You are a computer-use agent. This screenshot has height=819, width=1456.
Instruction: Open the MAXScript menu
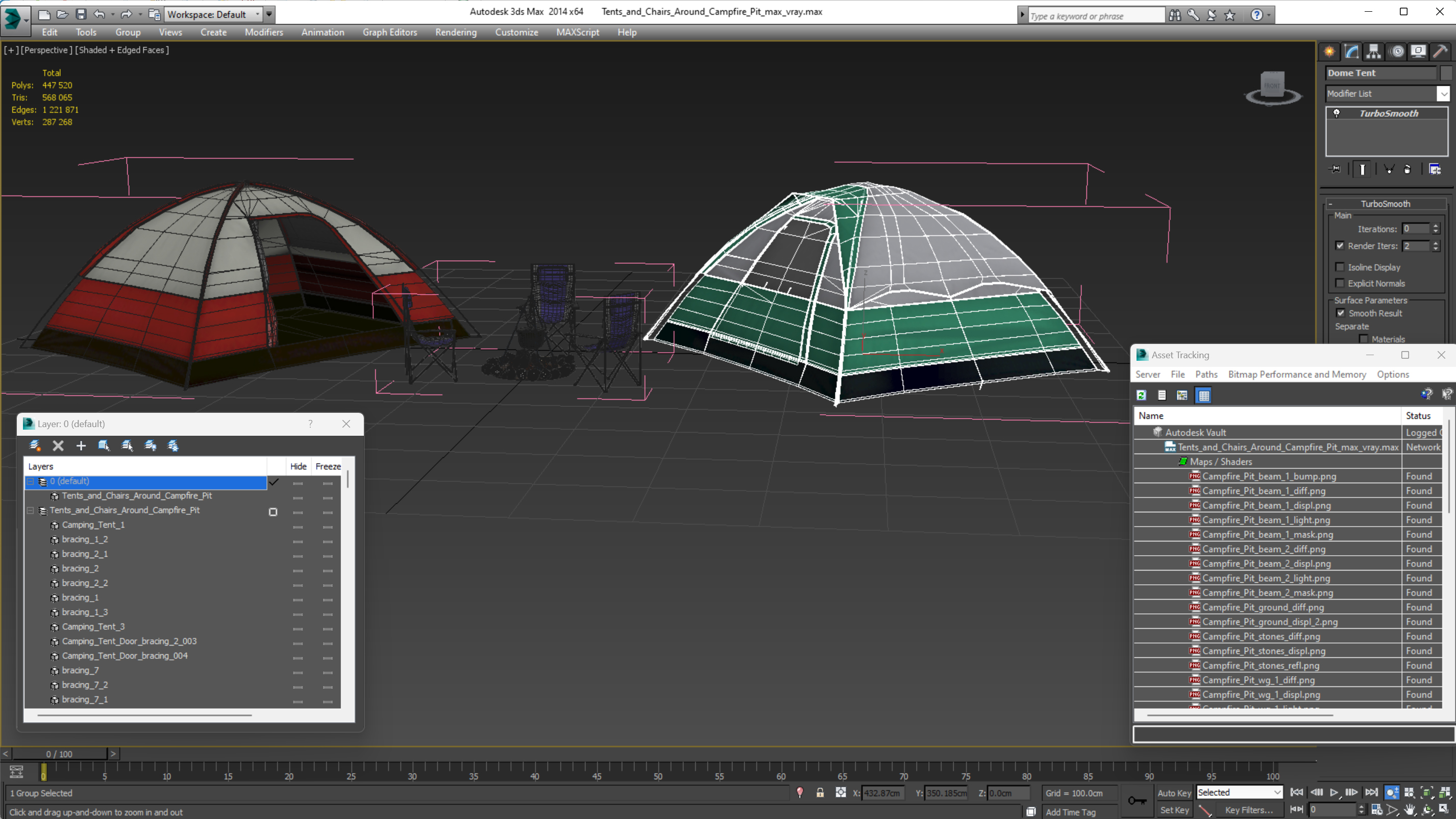click(578, 32)
